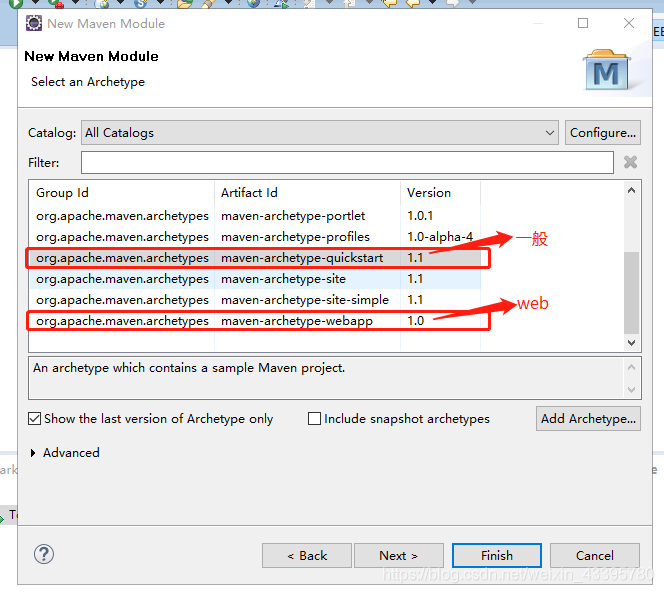664x593 pixels.
Task: Click version 1.0.1 of portlet archetype
Action: click(420, 216)
